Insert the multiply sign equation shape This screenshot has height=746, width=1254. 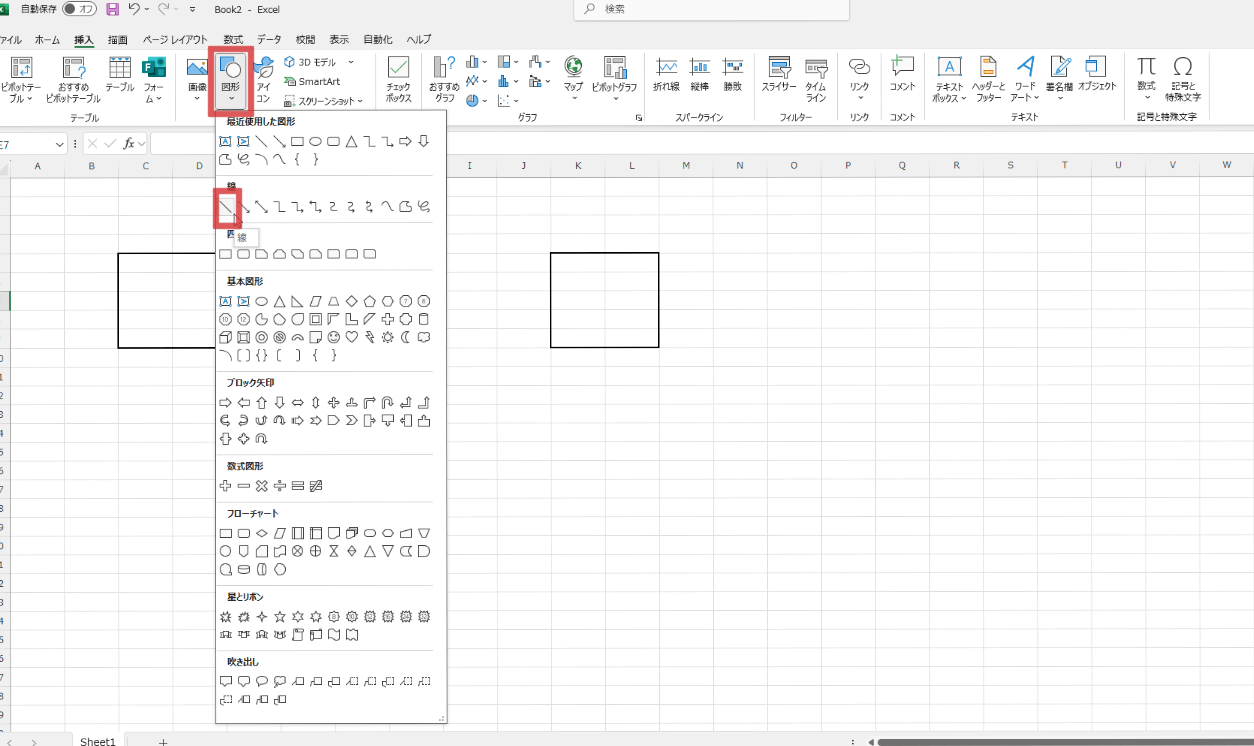tap(261, 486)
